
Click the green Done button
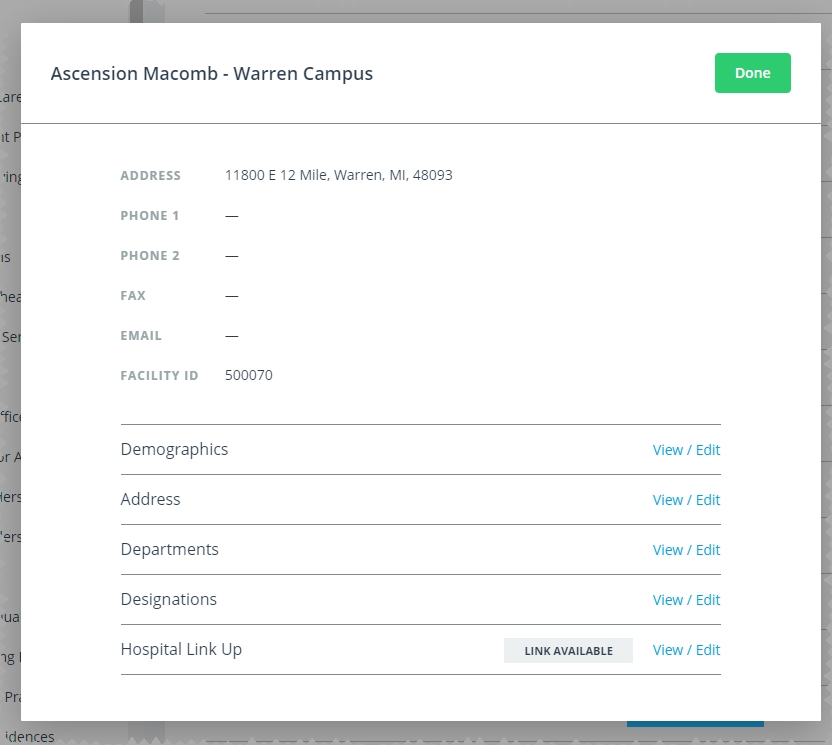click(752, 73)
